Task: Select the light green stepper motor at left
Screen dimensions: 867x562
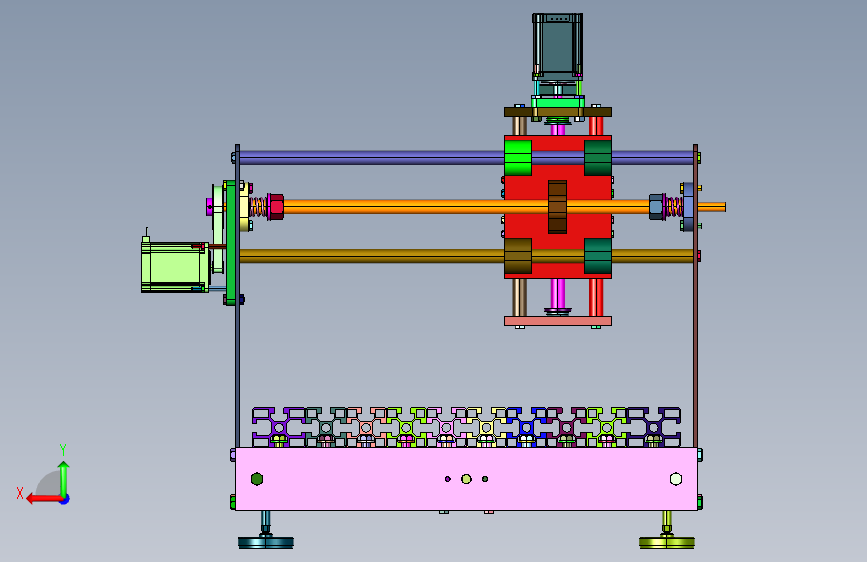Action: click(x=175, y=267)
